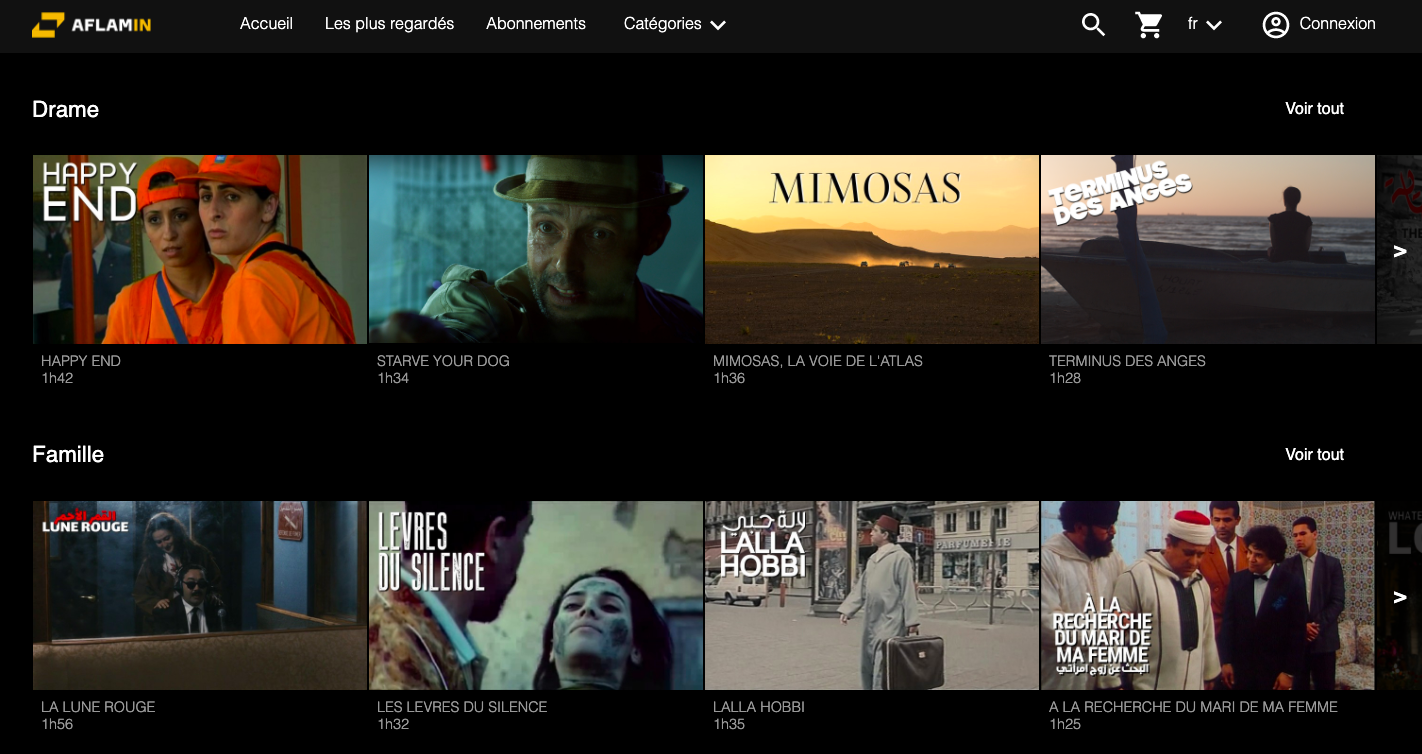This screenshot has height=754, width=1422.
Task: Click the Drame section heading
Action: click(65, 109)
